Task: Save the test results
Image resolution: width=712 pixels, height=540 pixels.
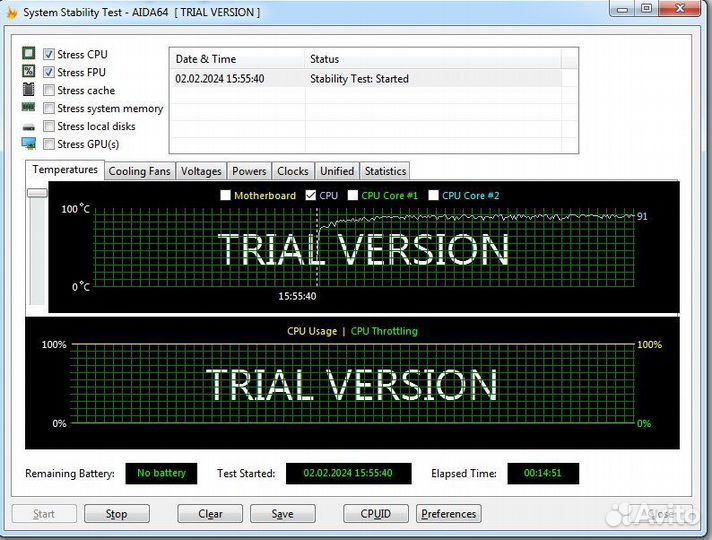Action: [x=282, y=514]
